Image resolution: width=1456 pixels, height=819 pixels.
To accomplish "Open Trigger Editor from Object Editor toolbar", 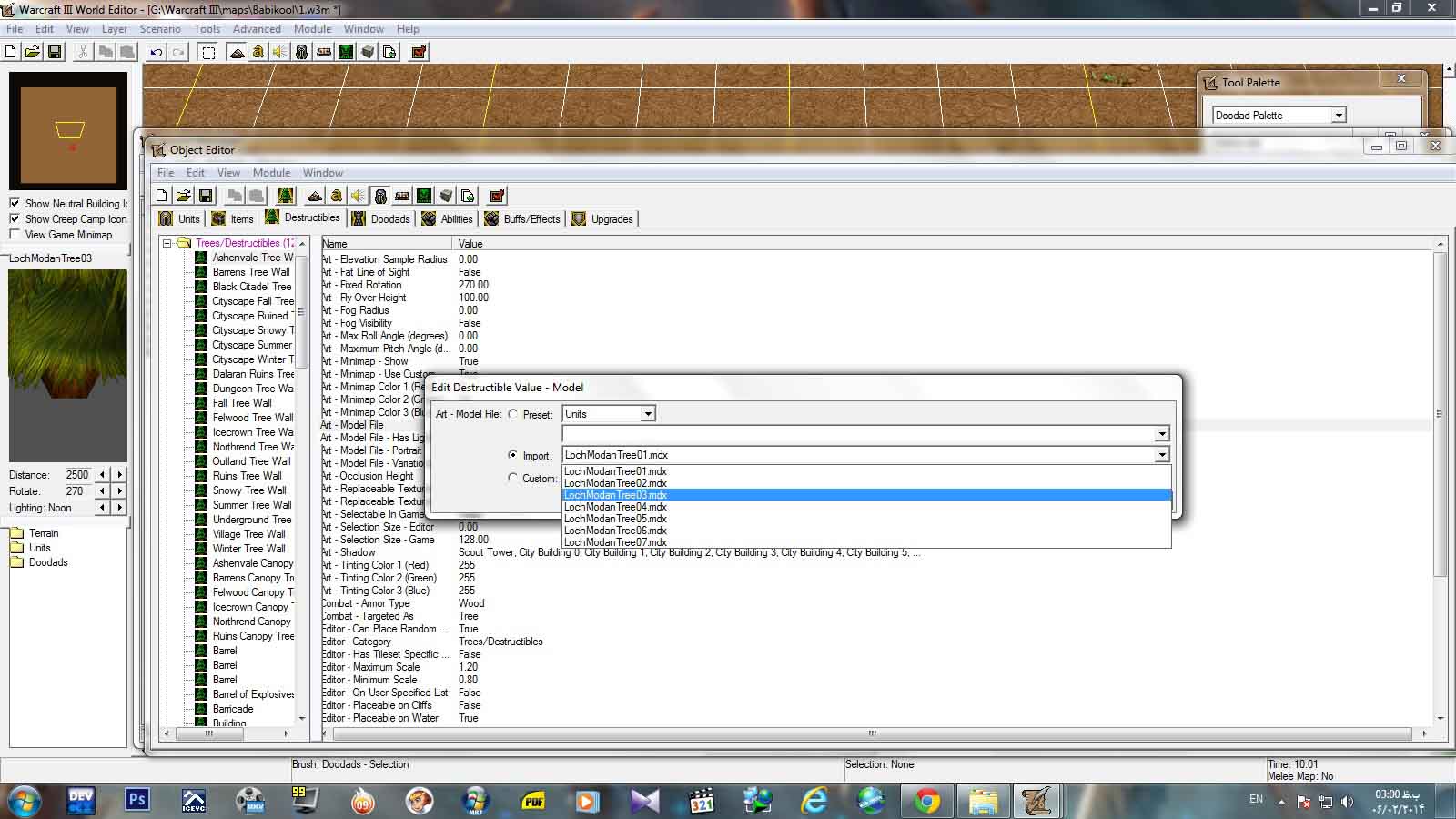I will (x=337, y=196).
